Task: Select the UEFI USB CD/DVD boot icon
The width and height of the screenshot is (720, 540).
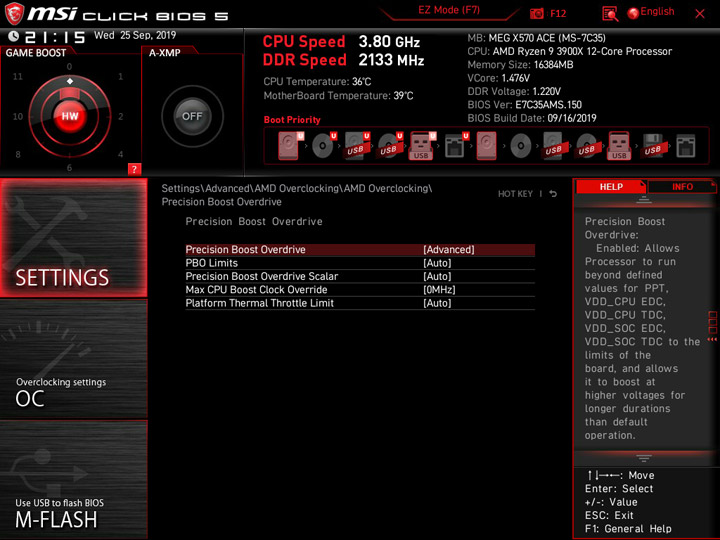Action: [x=390, y=146]
